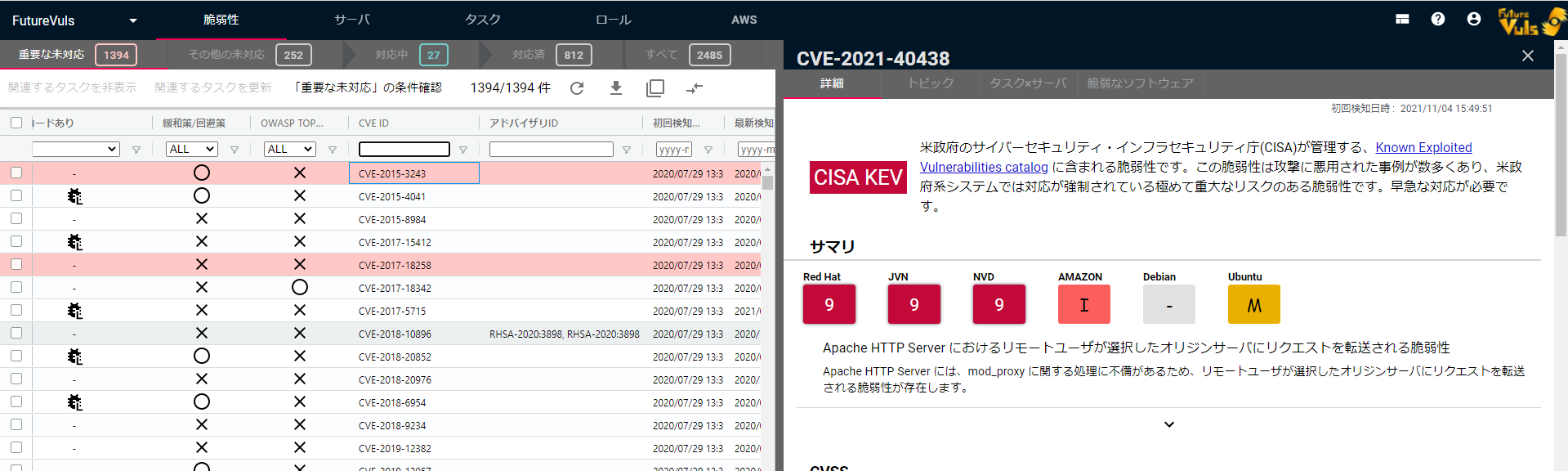Open the blank filter dropdown in first column
This screenshot has width=1568, height=471.
click(76, 149)
